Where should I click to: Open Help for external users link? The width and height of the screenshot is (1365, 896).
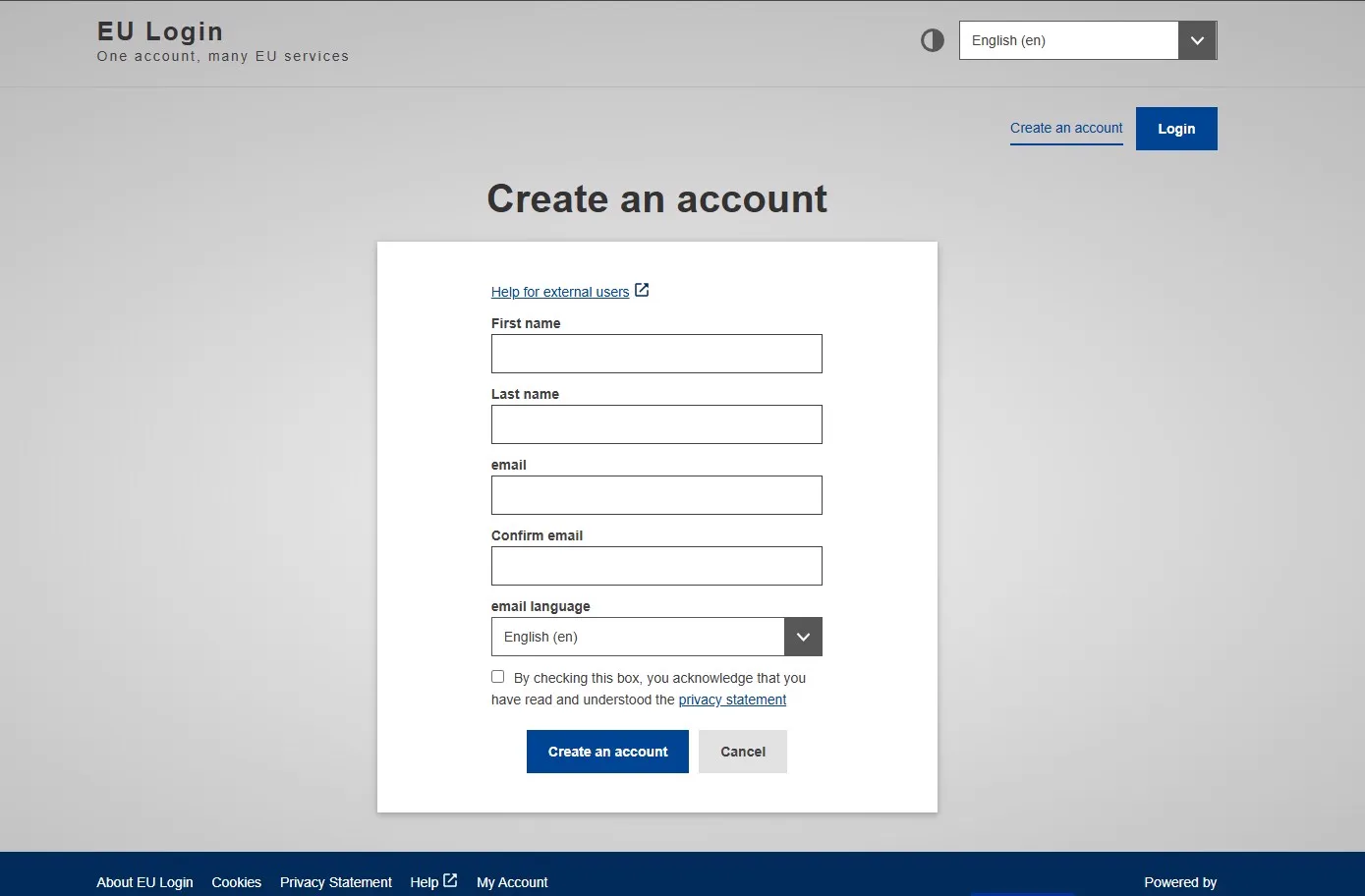[560, 292]
